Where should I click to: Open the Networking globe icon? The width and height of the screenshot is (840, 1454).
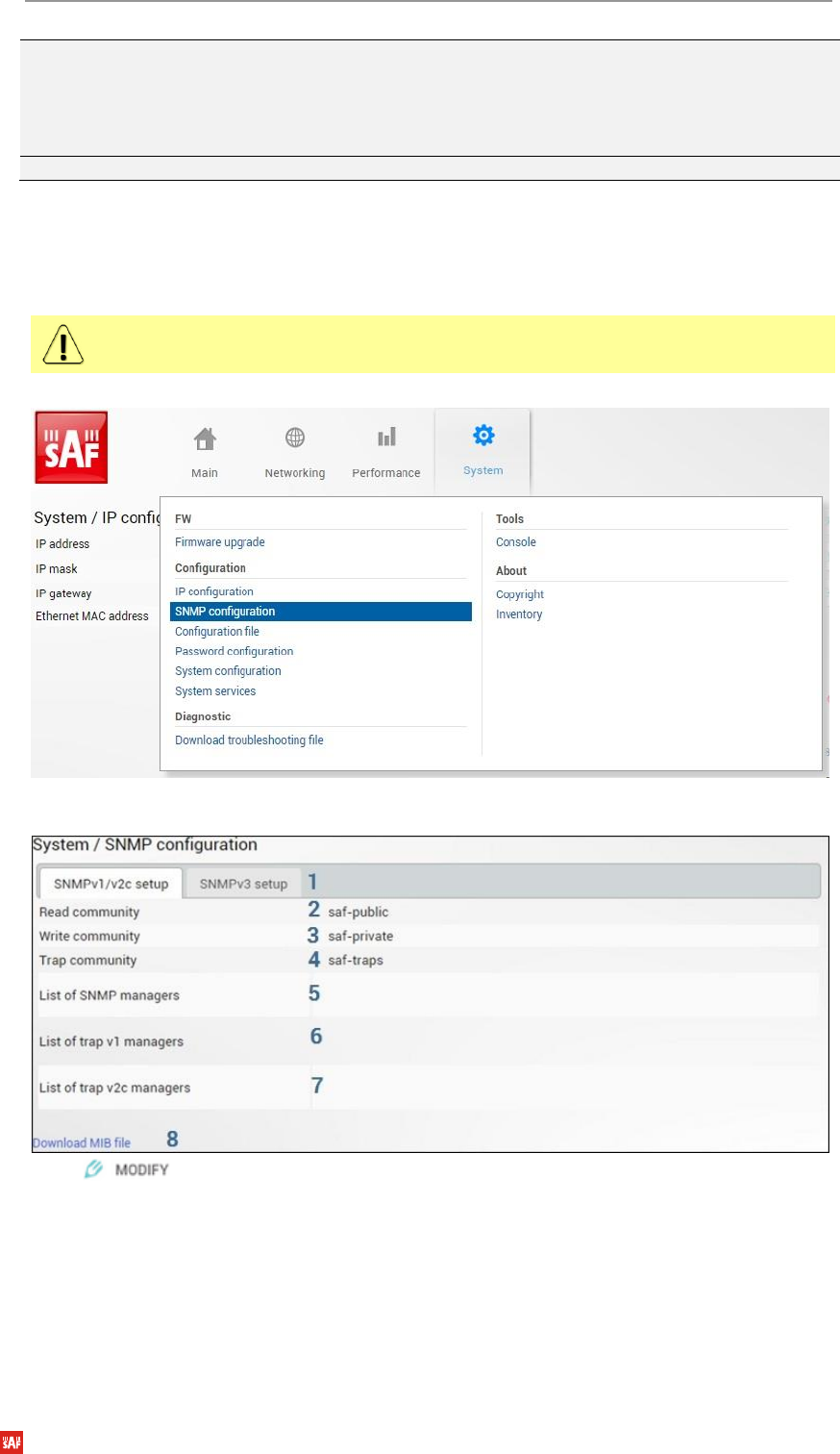pos(295,438)
